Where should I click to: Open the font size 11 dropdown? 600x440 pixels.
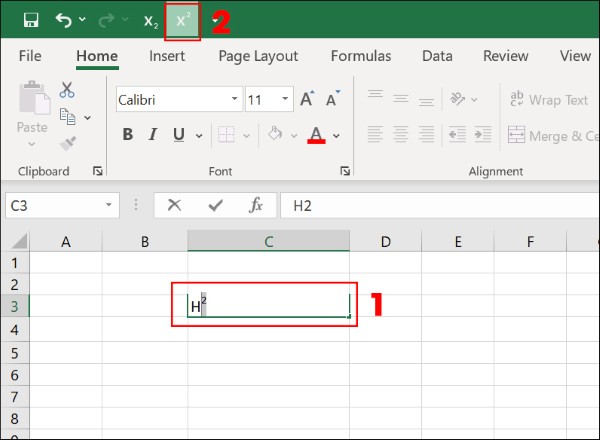(285, 99)
